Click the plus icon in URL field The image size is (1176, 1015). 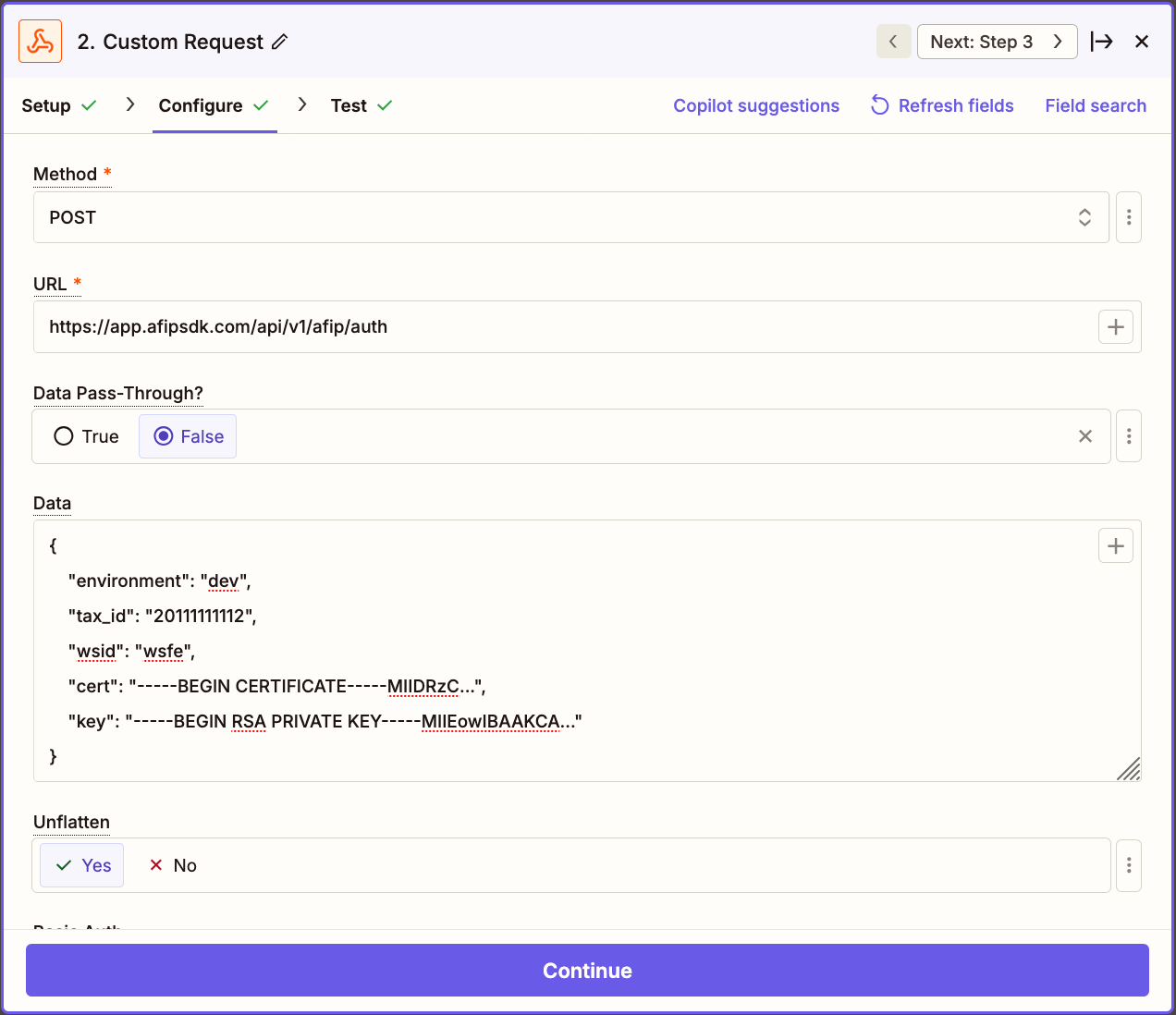1116,326
